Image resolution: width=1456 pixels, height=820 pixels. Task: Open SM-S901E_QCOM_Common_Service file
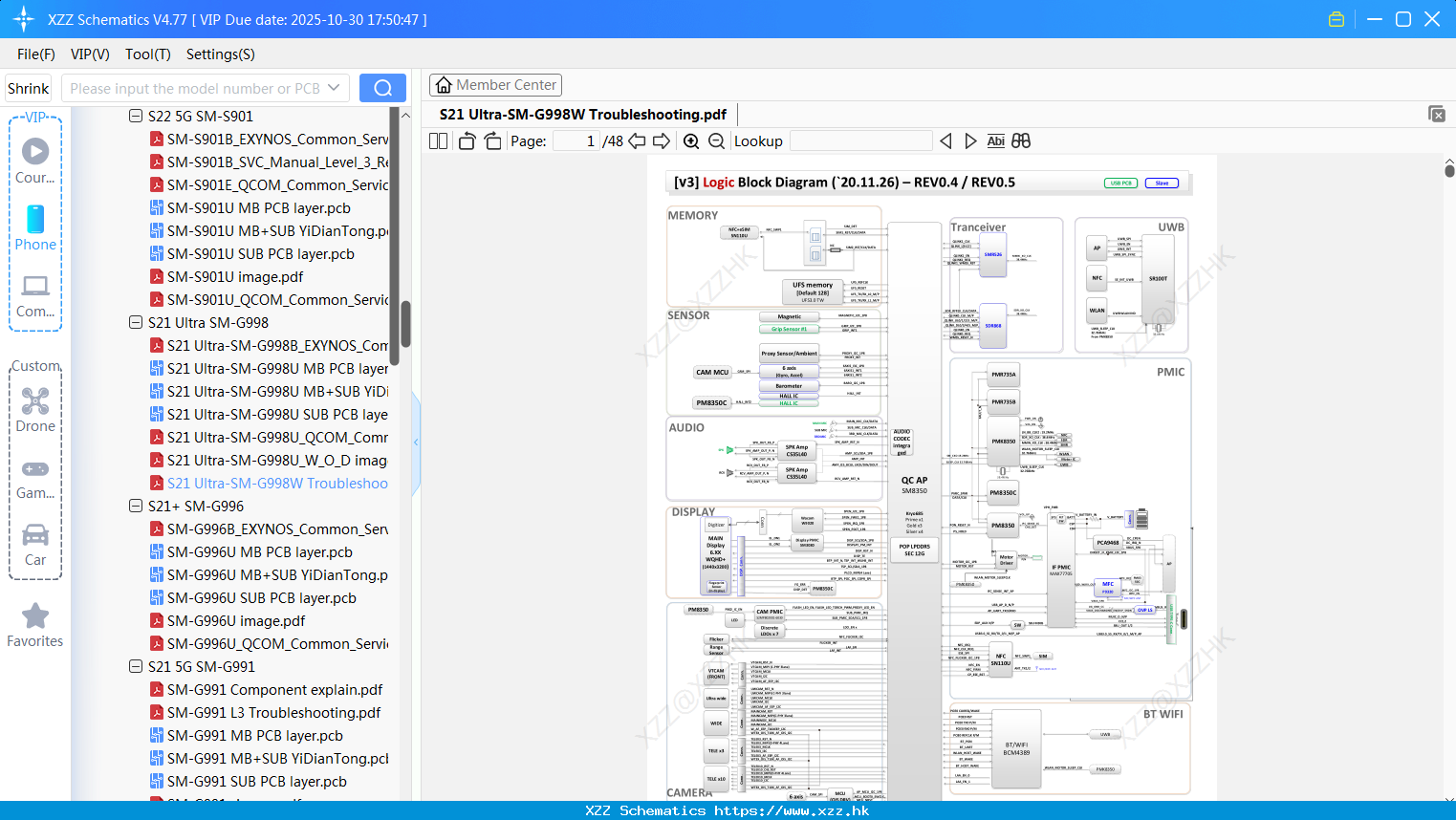(270, 184)
